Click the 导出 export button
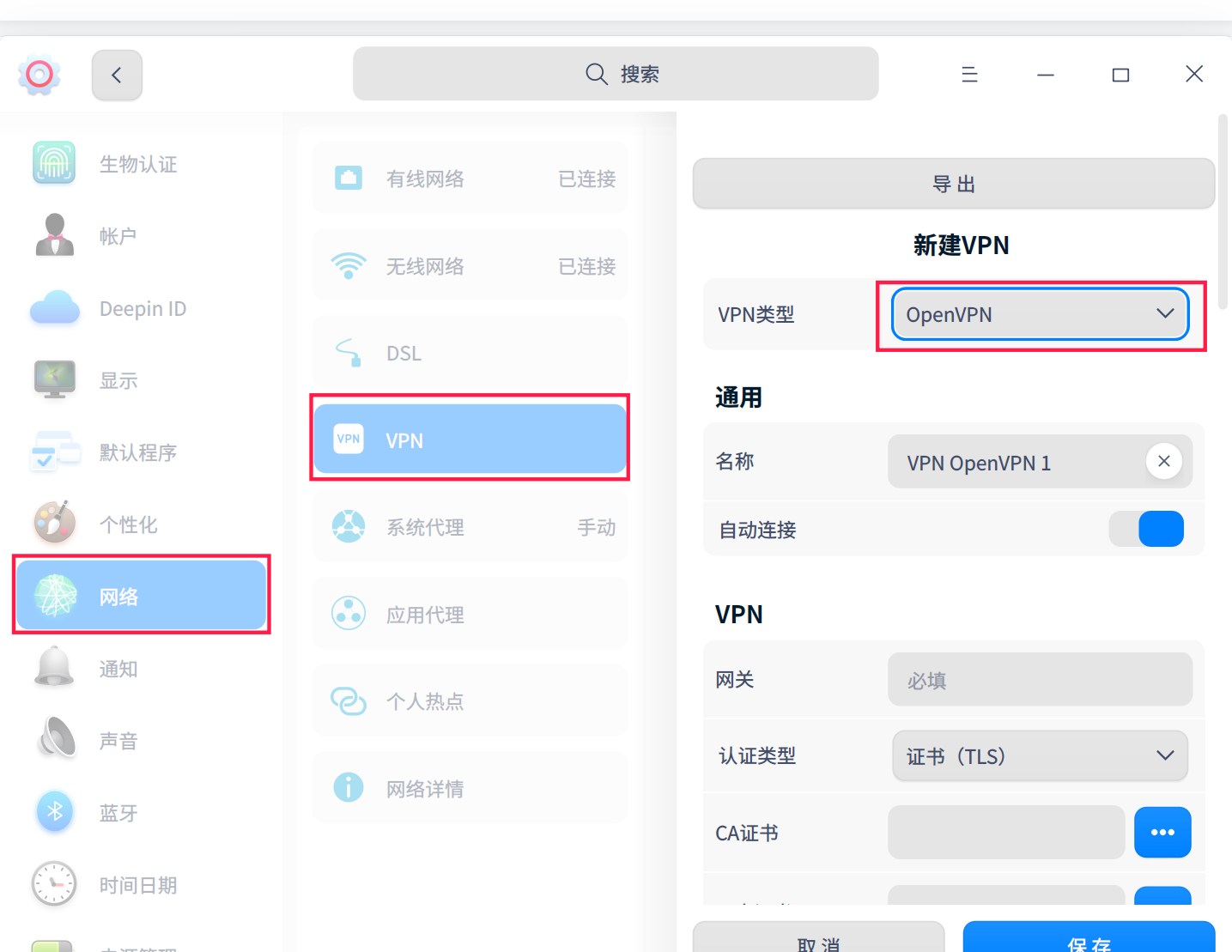Viewport: 1232px width, 952px height. pyautogui.click(x=954, y=184)
